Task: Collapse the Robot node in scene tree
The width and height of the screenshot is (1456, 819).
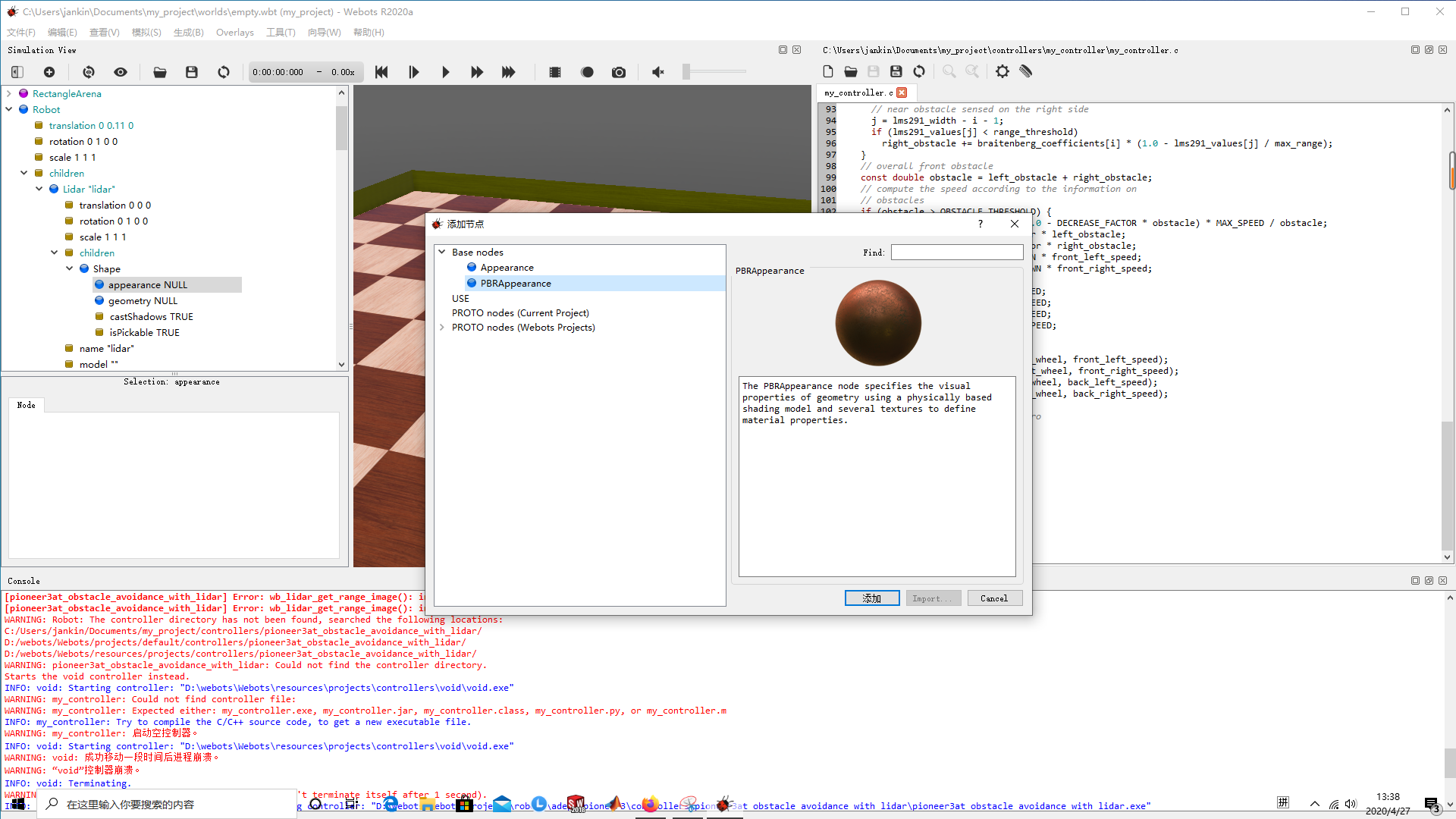Action: 9,109
